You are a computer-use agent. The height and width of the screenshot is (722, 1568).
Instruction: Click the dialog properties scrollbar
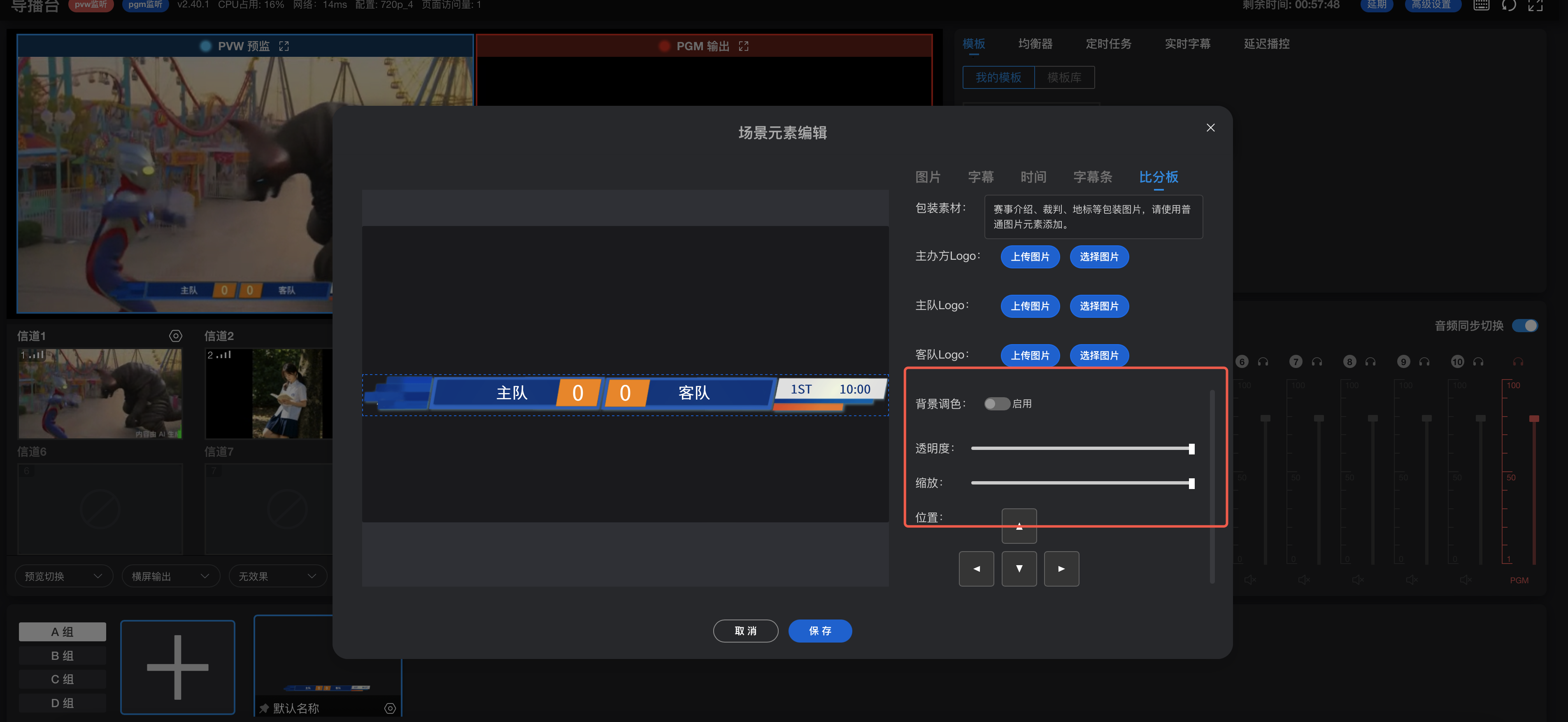coord(1212,486)
